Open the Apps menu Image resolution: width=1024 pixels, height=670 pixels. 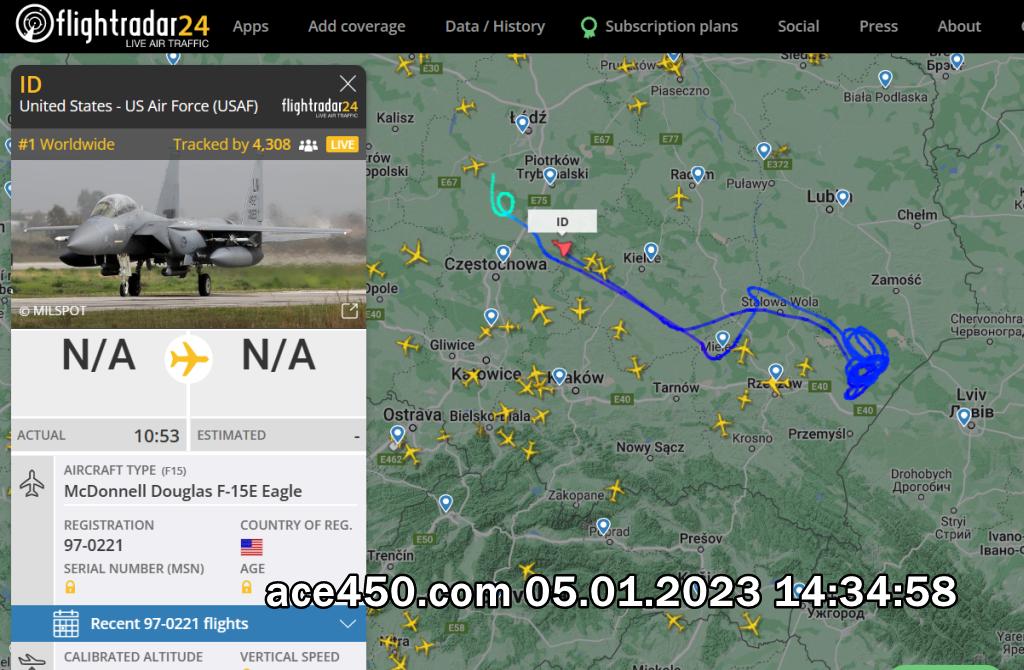pyautogui.click(x=251, y=26)
